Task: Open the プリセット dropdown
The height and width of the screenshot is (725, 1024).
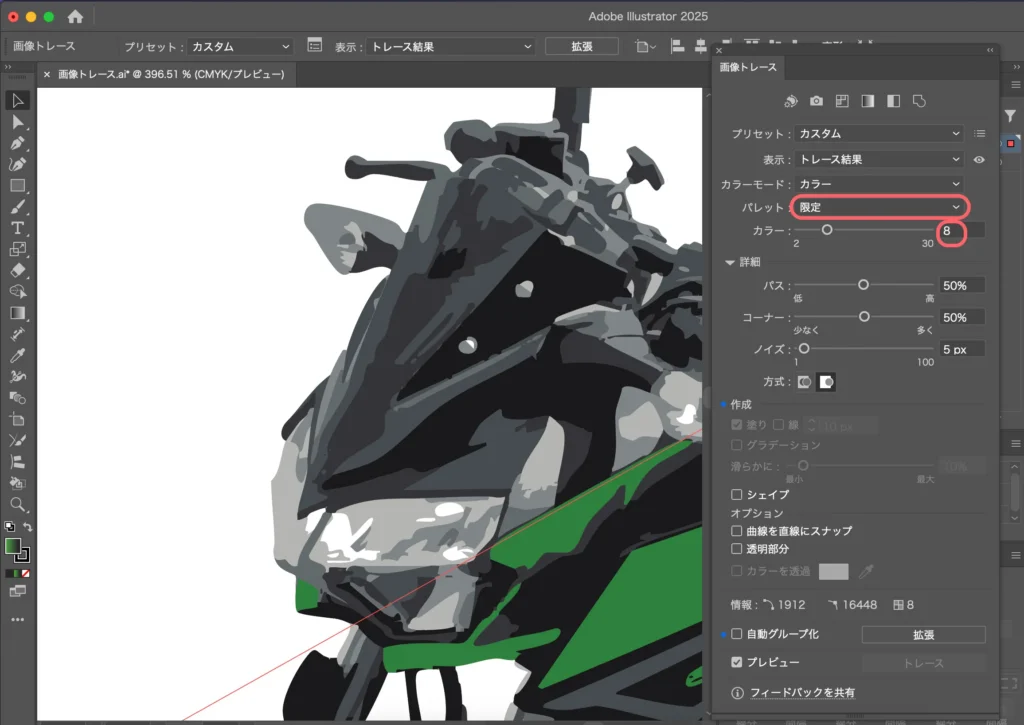Action: pos(879,133)
